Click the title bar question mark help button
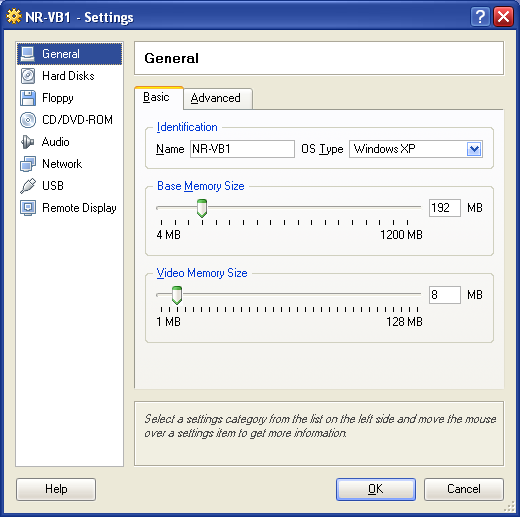The image size is (520, 517). point(480,17)
